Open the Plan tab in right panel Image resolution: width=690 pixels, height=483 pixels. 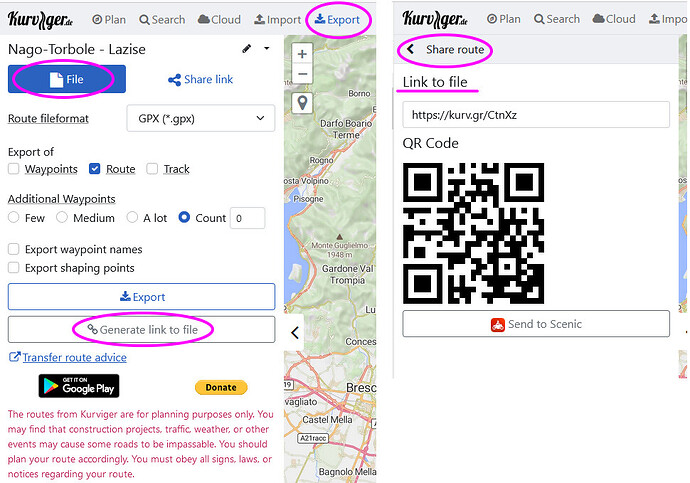504,19
